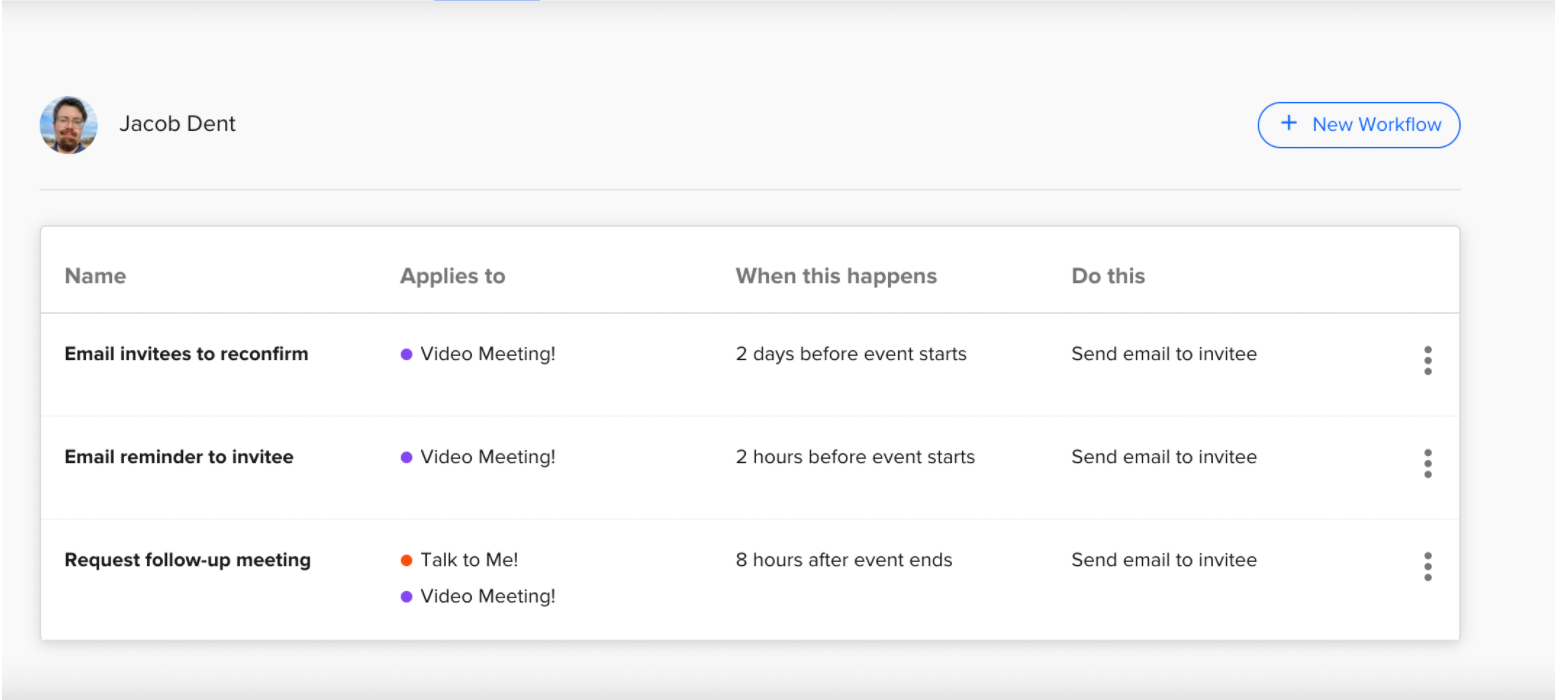Open options menu for Email invitees to reconfirm
The width and height of the screenshot is (1566, 700).
click(1427, 360)
